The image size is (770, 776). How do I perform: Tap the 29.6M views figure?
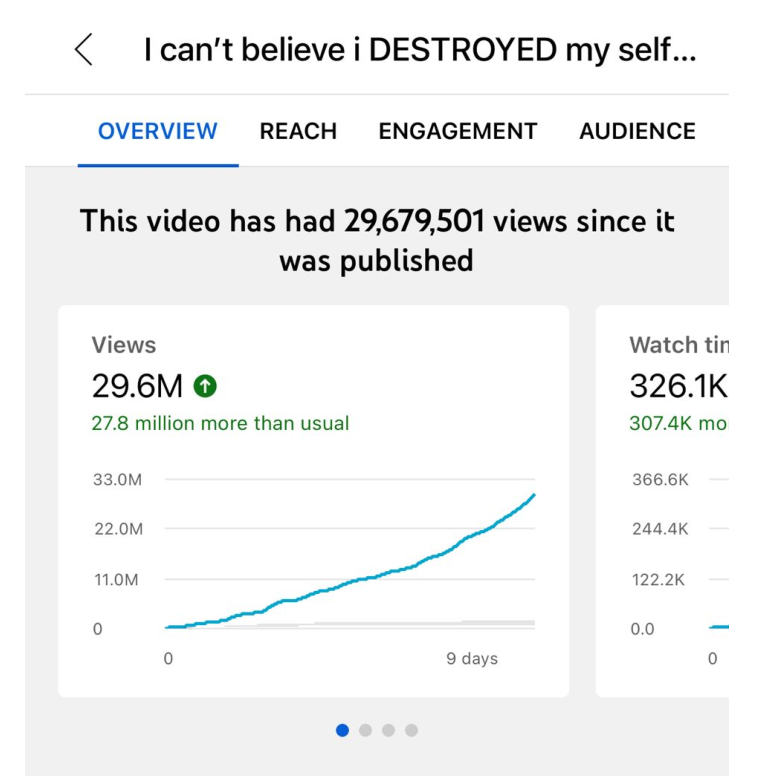point(137,385)
